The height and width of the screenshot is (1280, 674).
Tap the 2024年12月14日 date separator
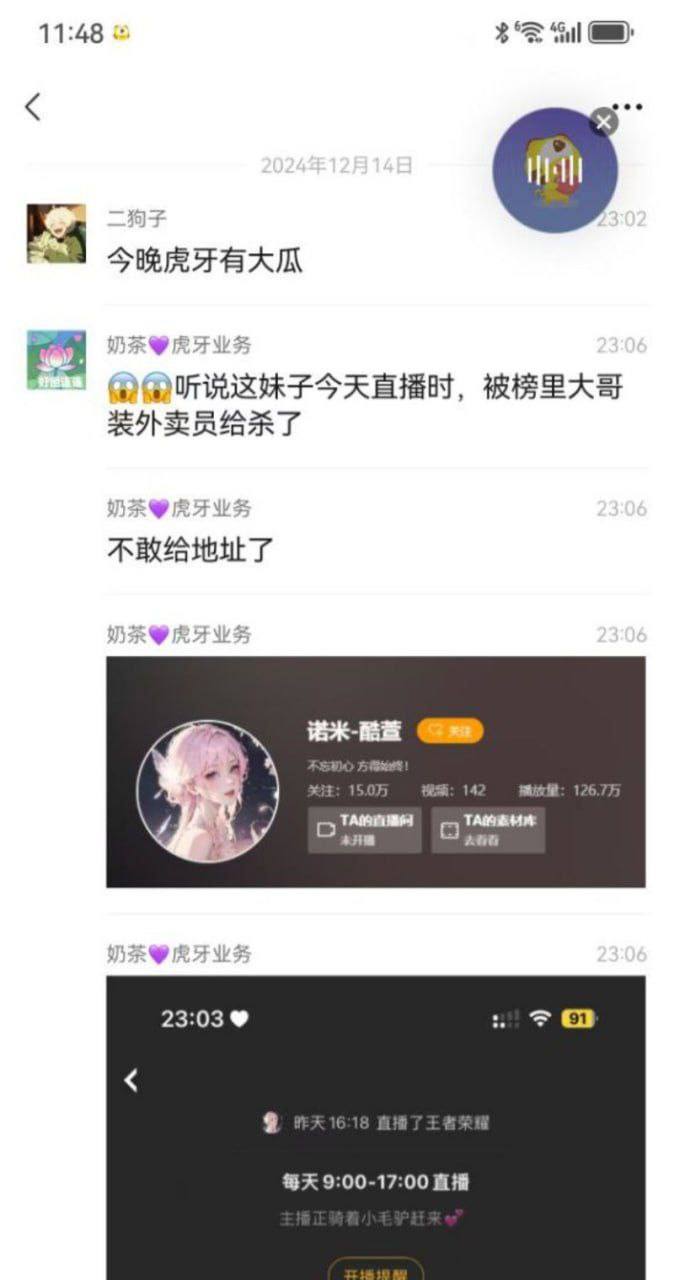[336, 166]
